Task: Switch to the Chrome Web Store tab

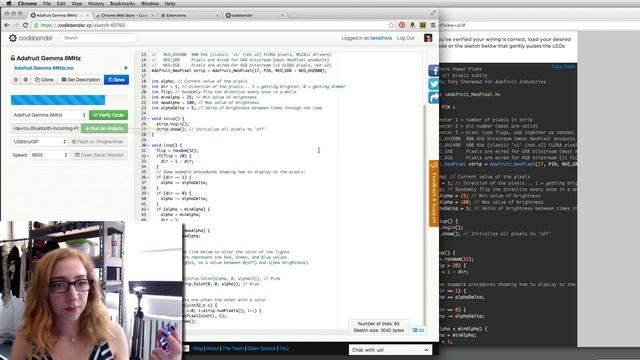Action: pos(124,15)
